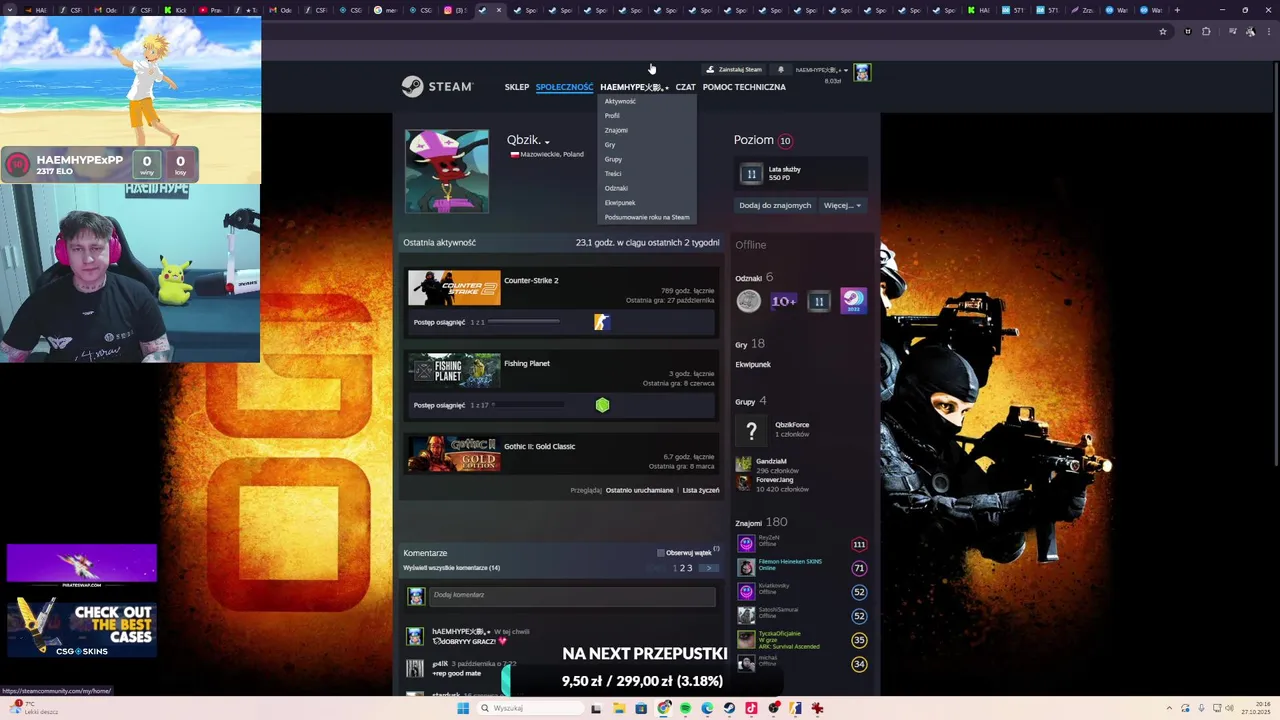Click the 11 years badge under Odznaki
Viewport: 1280px width, 720px height.
point(819,301)
